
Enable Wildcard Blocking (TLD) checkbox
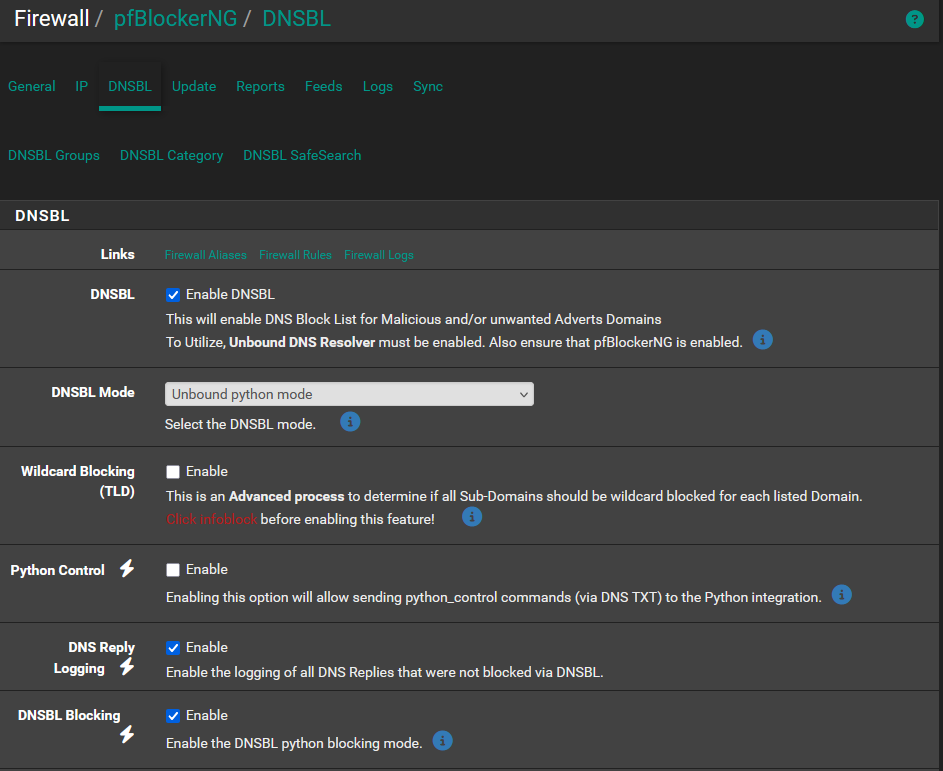(x=173, y=472)
